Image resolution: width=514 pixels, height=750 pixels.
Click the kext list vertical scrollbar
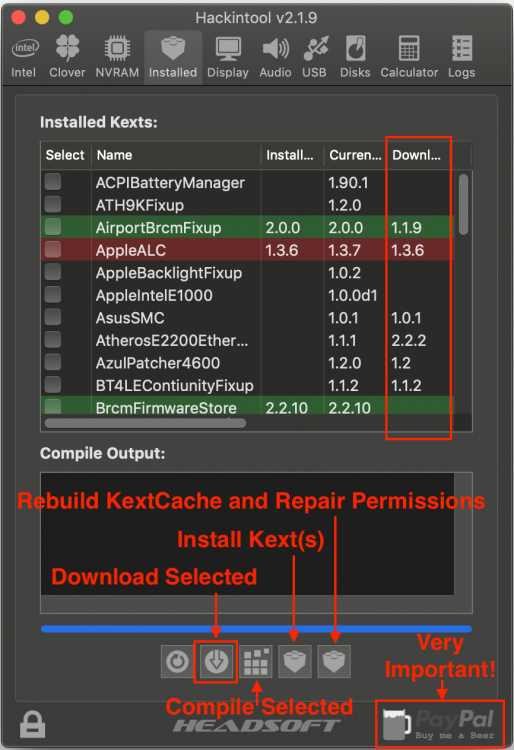463,204
